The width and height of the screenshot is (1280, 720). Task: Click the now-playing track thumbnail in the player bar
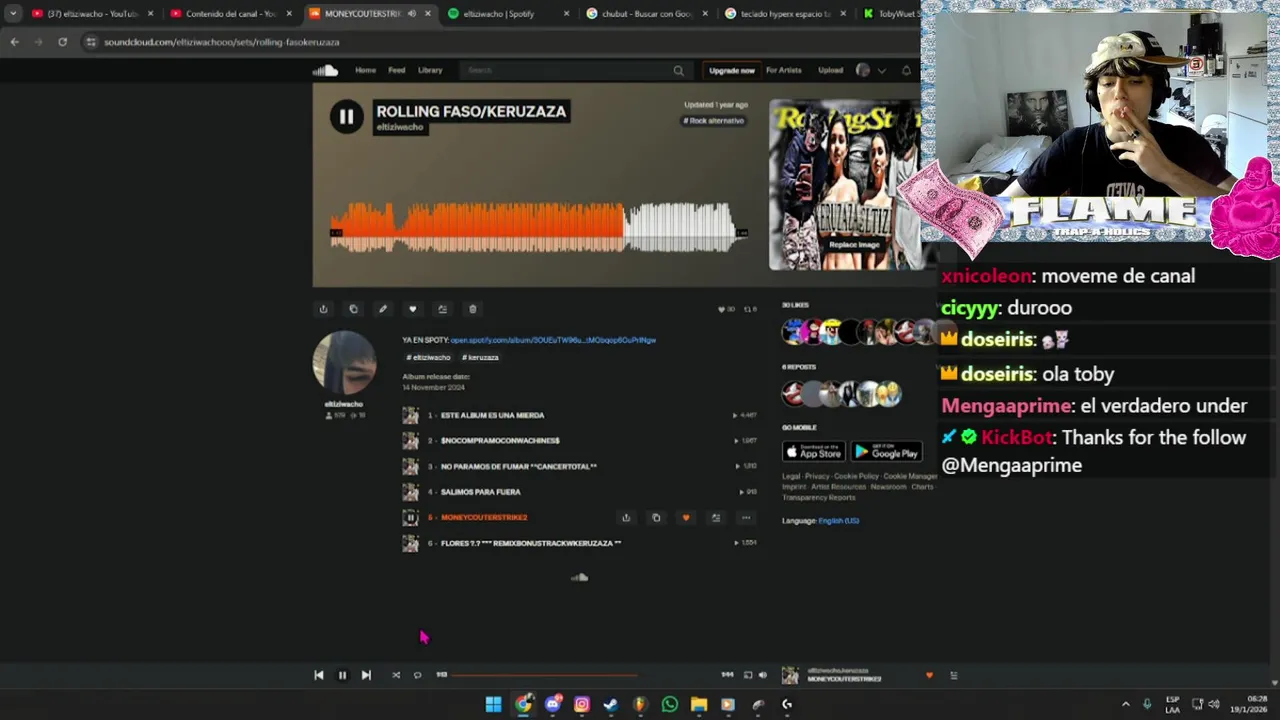(790, 675)
